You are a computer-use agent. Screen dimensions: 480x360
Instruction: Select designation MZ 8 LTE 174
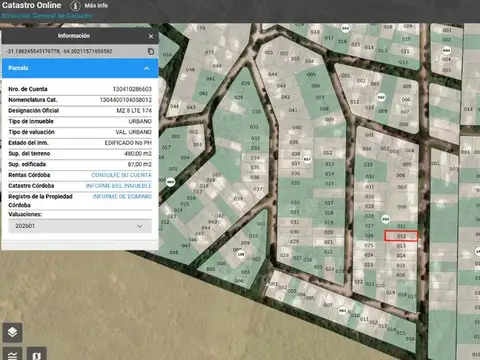coord(134,110)
